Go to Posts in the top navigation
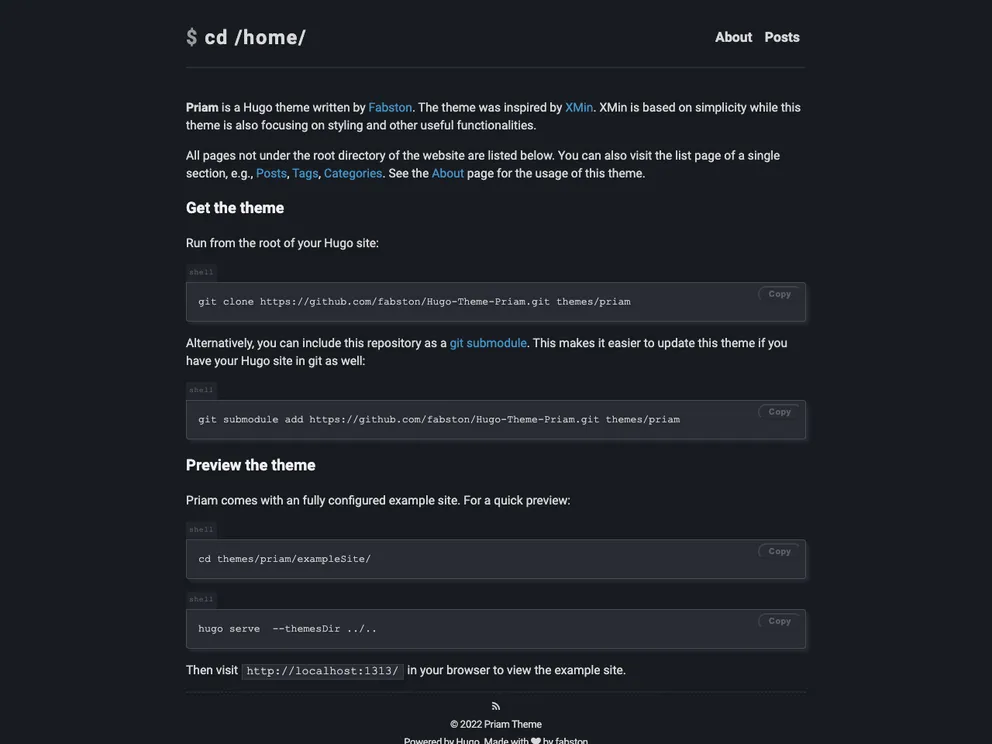This screenshot has height=744, width=992. coord(782,37)
